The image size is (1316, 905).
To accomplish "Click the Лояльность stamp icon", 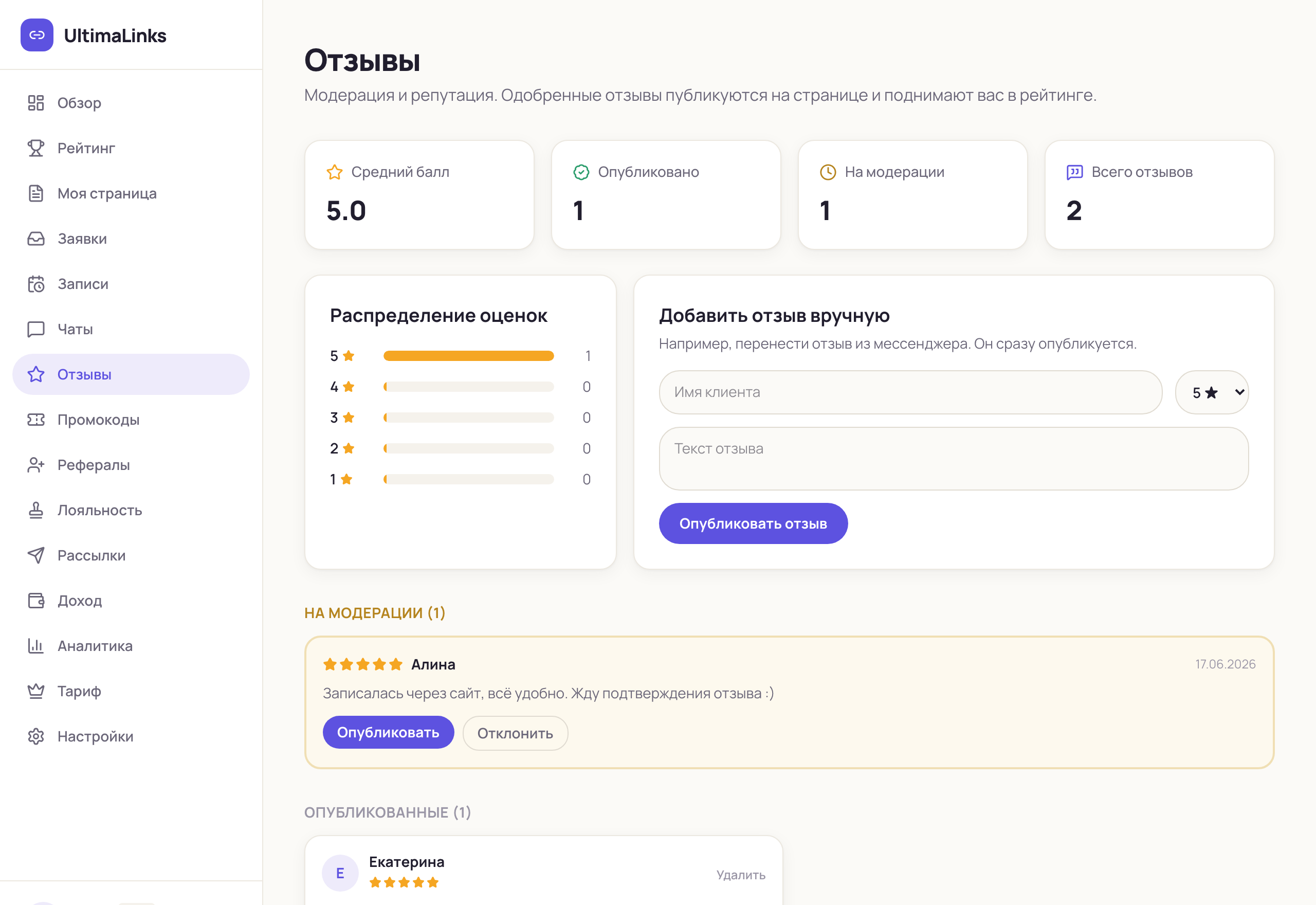I will click(35, 510).
